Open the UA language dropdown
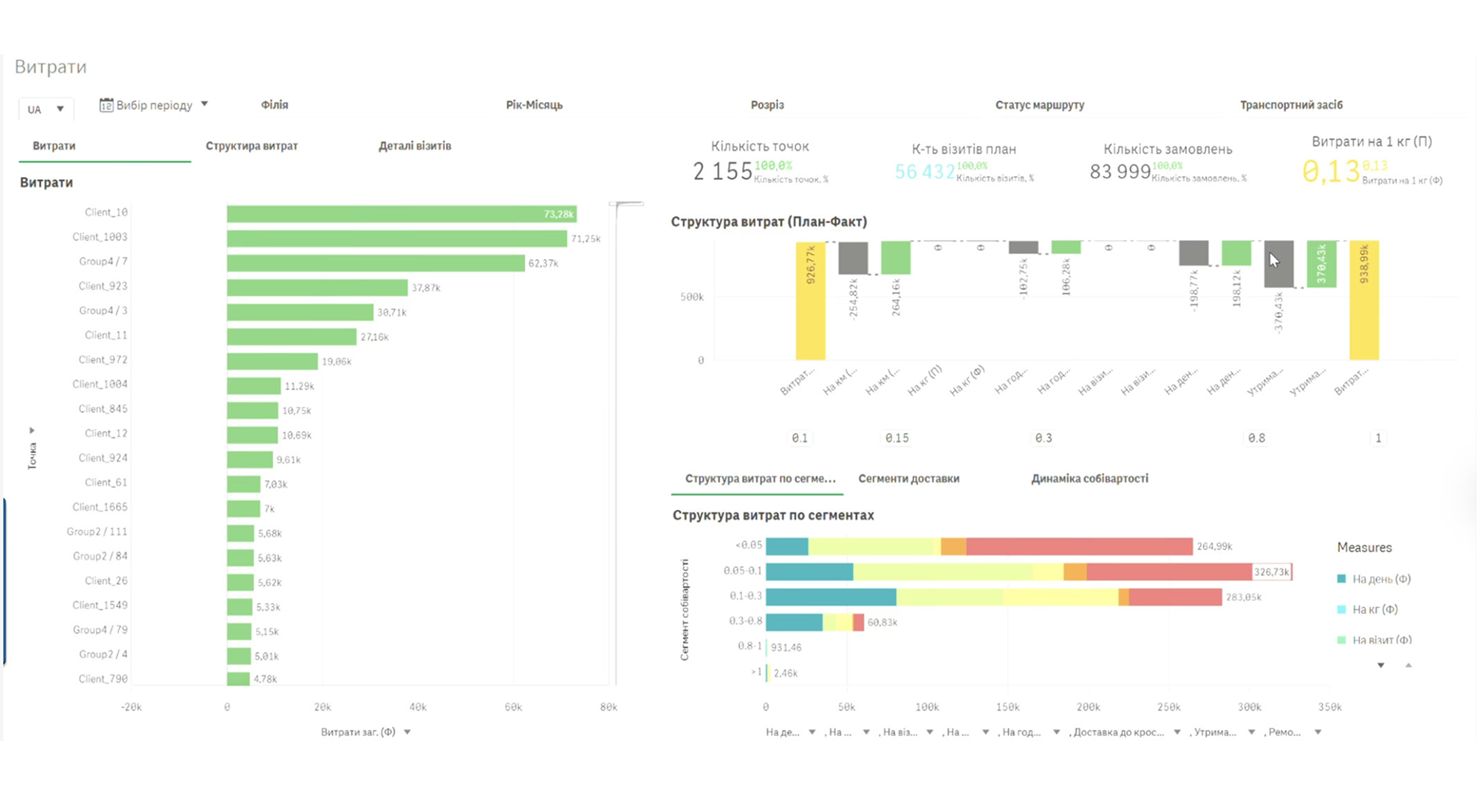This screenshot has height=812, width=1477. (x=46, y=109)
